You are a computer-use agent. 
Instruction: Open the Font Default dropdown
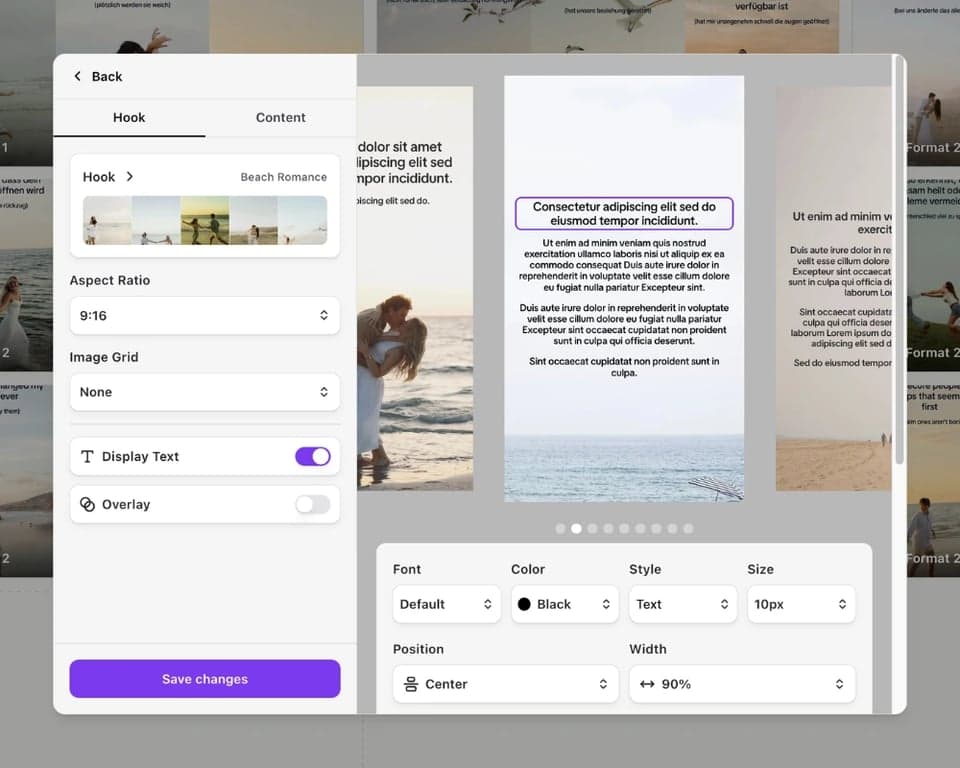446,604
